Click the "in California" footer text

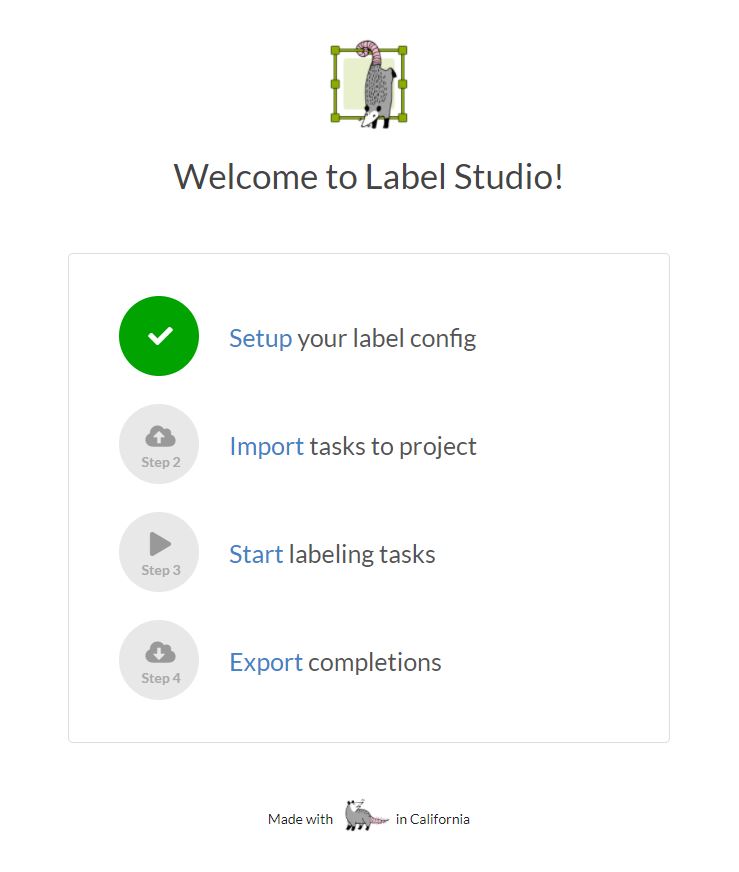click(433, 819)
